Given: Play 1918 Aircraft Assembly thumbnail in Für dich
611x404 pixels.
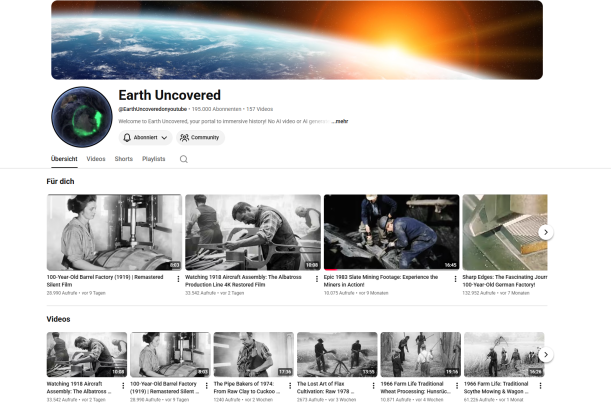Looking at the screenshot, I should [253, 232].
